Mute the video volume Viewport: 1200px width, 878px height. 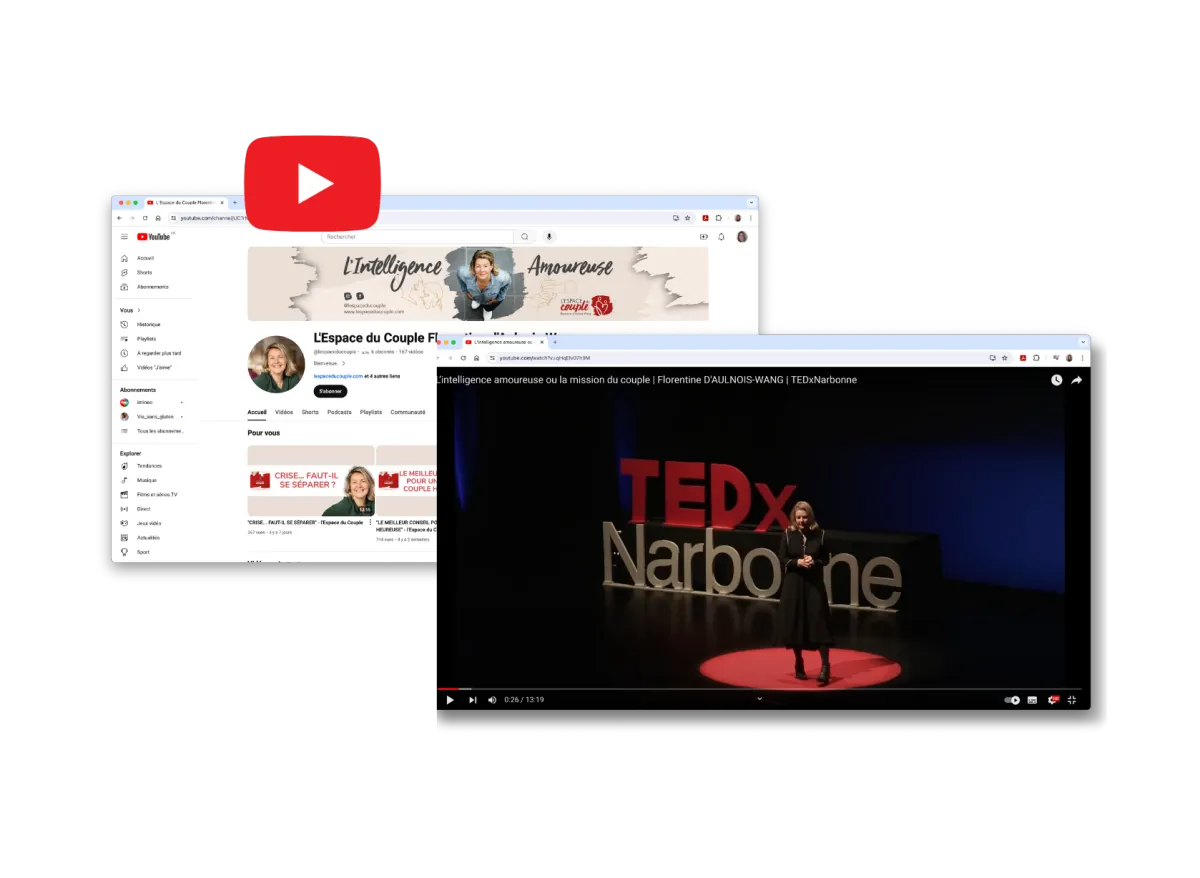click(492, 700)
